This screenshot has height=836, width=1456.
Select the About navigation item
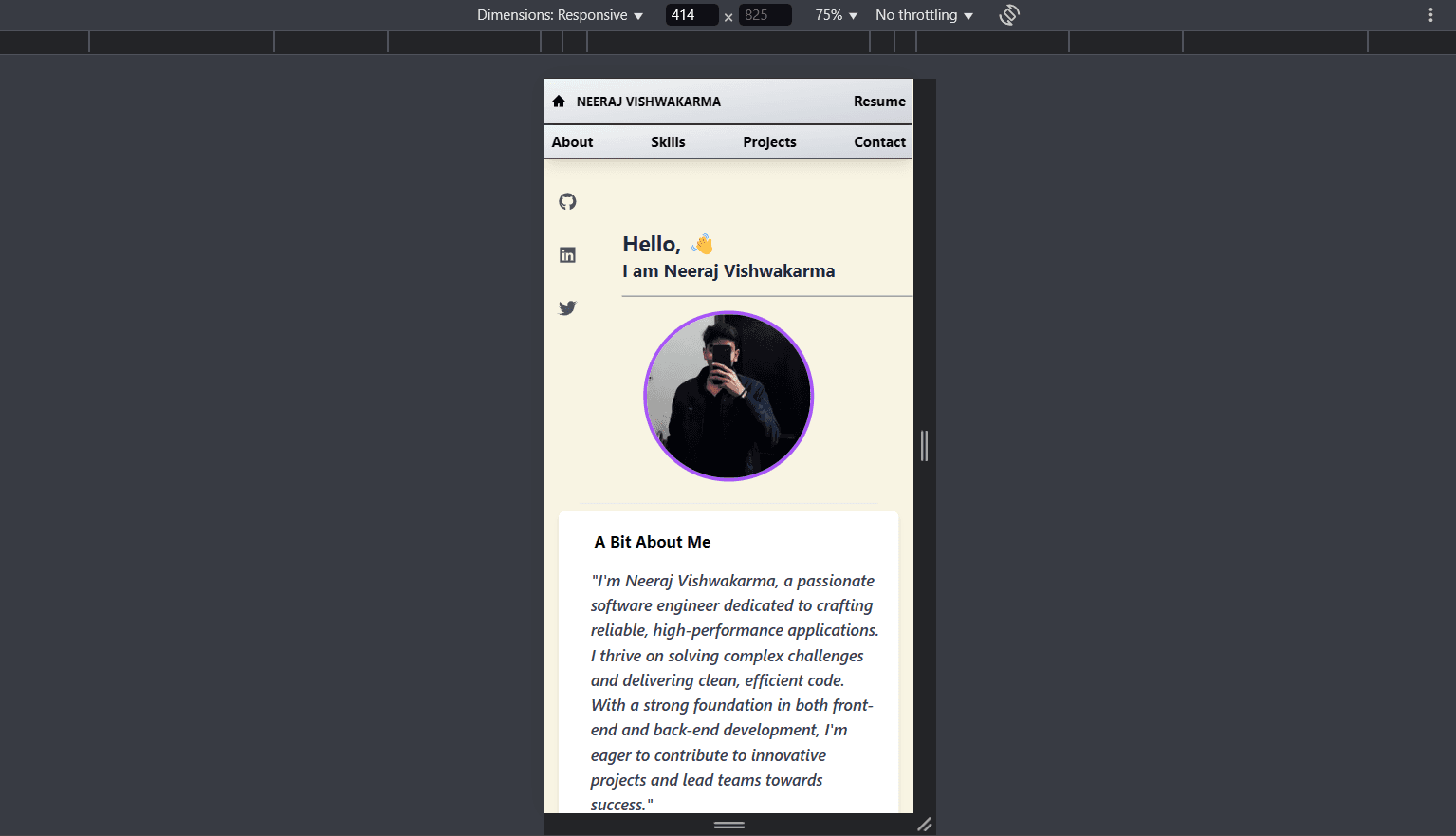pyautogui.click(x=572, y=141)
